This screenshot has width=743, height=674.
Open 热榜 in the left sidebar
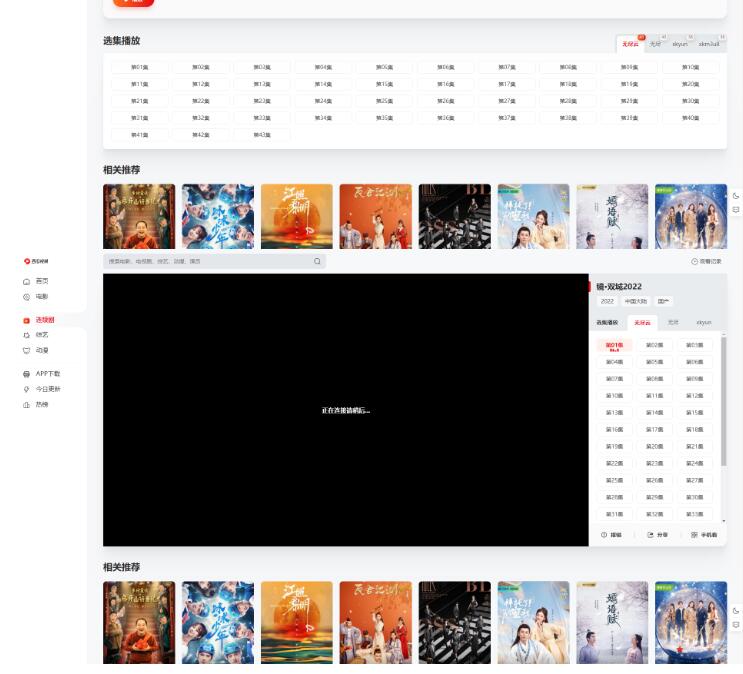click(x=42, y=404)
